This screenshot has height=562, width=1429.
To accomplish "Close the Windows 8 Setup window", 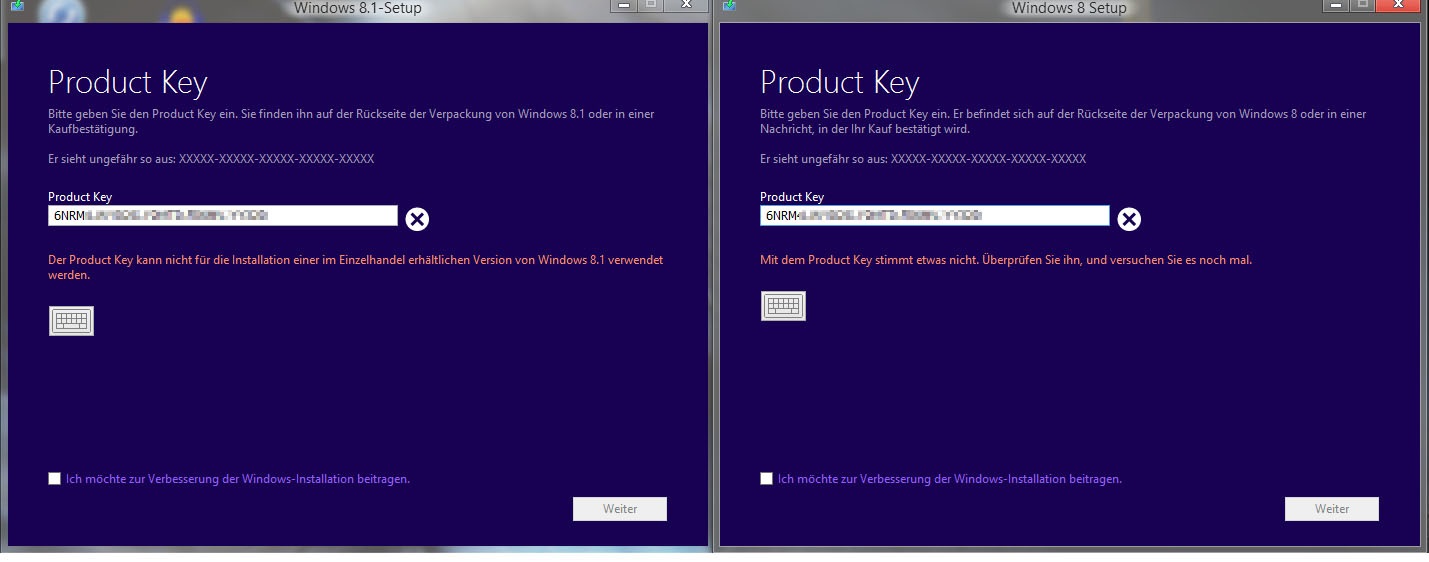I will (1398, 5).
